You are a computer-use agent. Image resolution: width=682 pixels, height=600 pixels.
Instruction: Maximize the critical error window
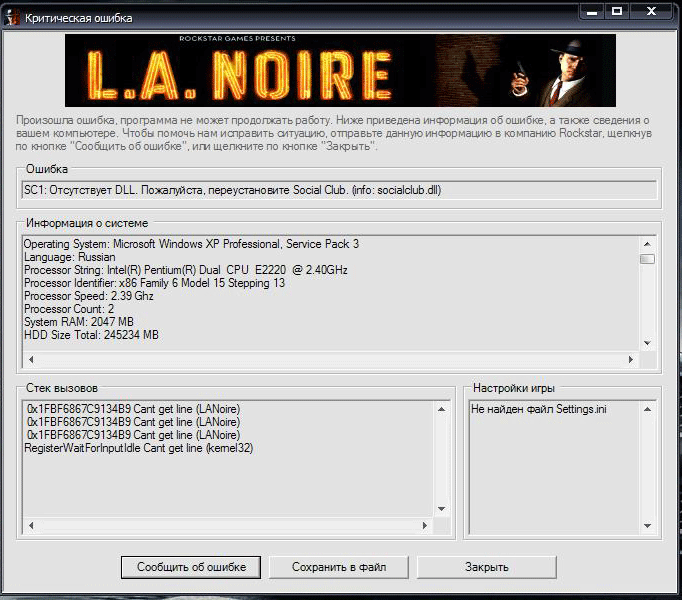click(617, 12)
